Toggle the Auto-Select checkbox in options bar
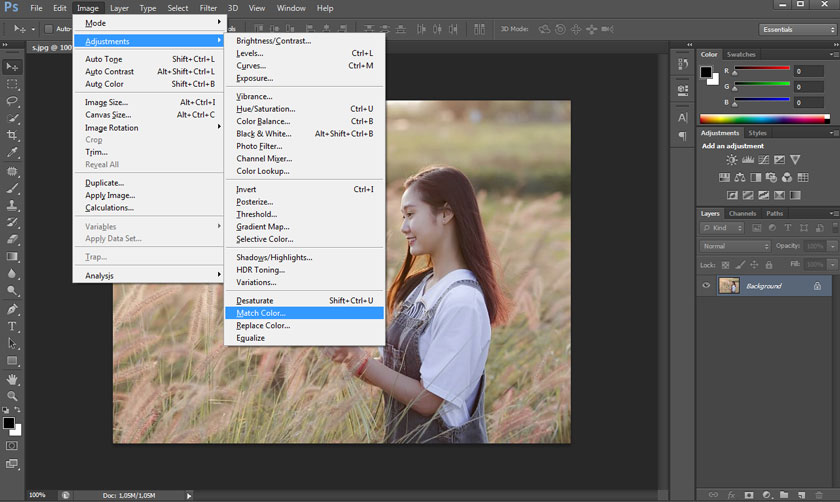The width and height of the screenshot is (840, 502). [x=49, y=29]
